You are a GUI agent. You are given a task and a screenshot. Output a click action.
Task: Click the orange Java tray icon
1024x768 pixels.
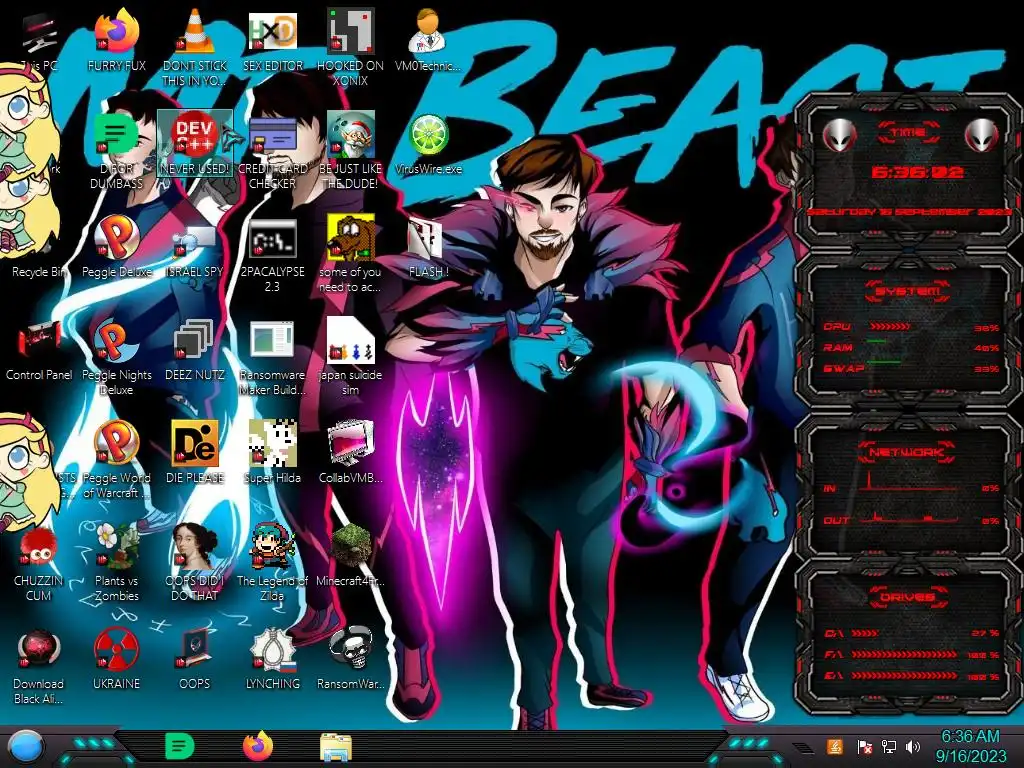[835, 746]
